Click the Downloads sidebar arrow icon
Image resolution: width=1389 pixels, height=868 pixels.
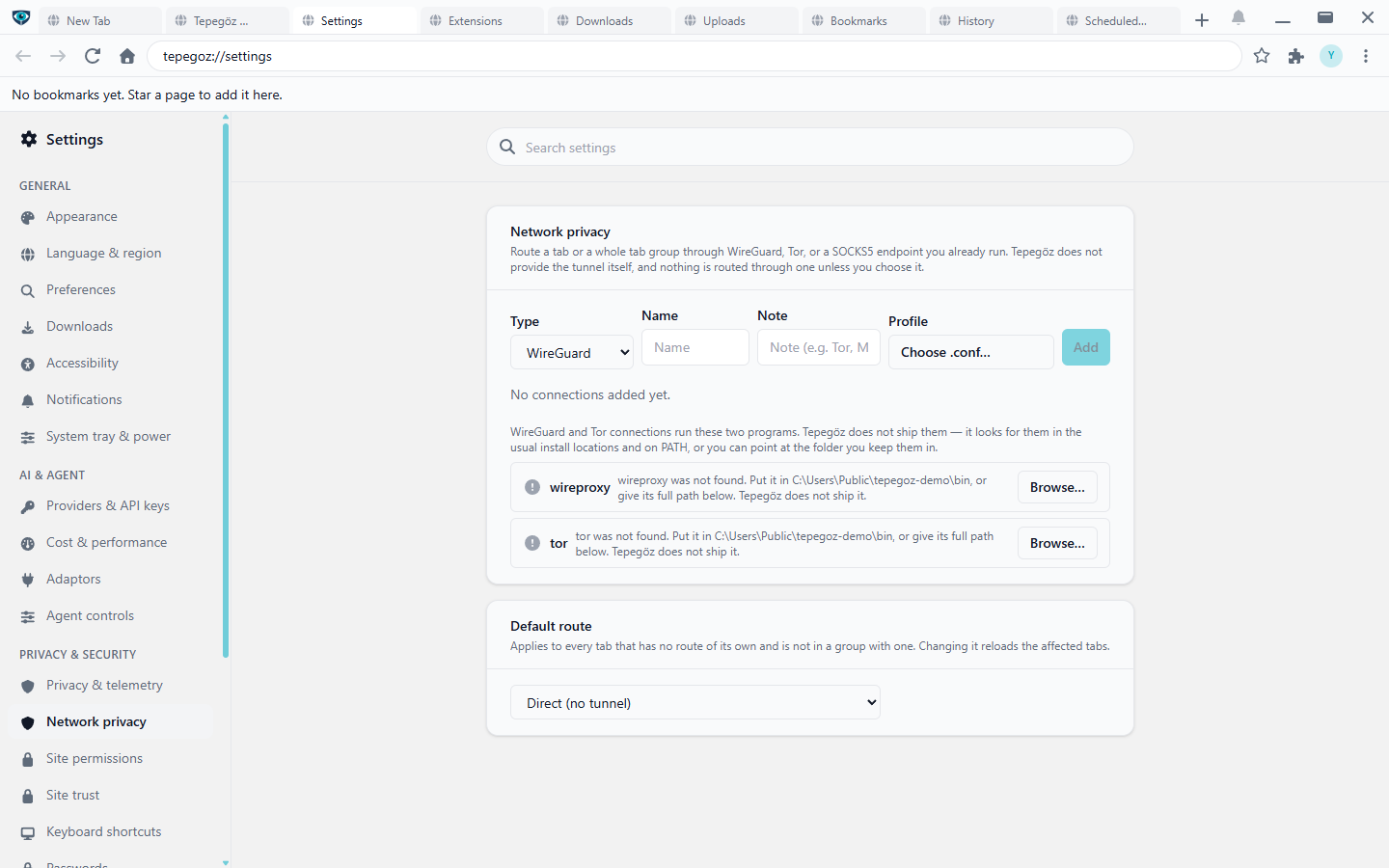click(28, 327)
